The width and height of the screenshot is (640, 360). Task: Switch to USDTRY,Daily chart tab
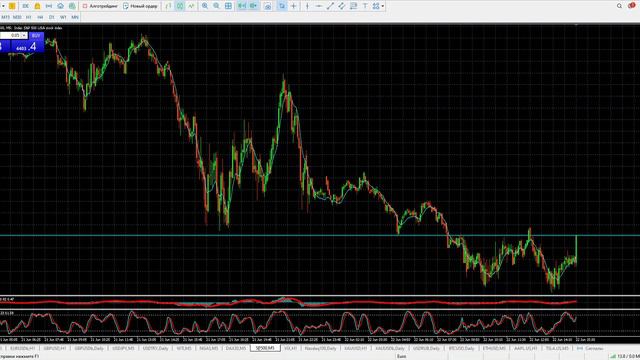tap(156, 348)
